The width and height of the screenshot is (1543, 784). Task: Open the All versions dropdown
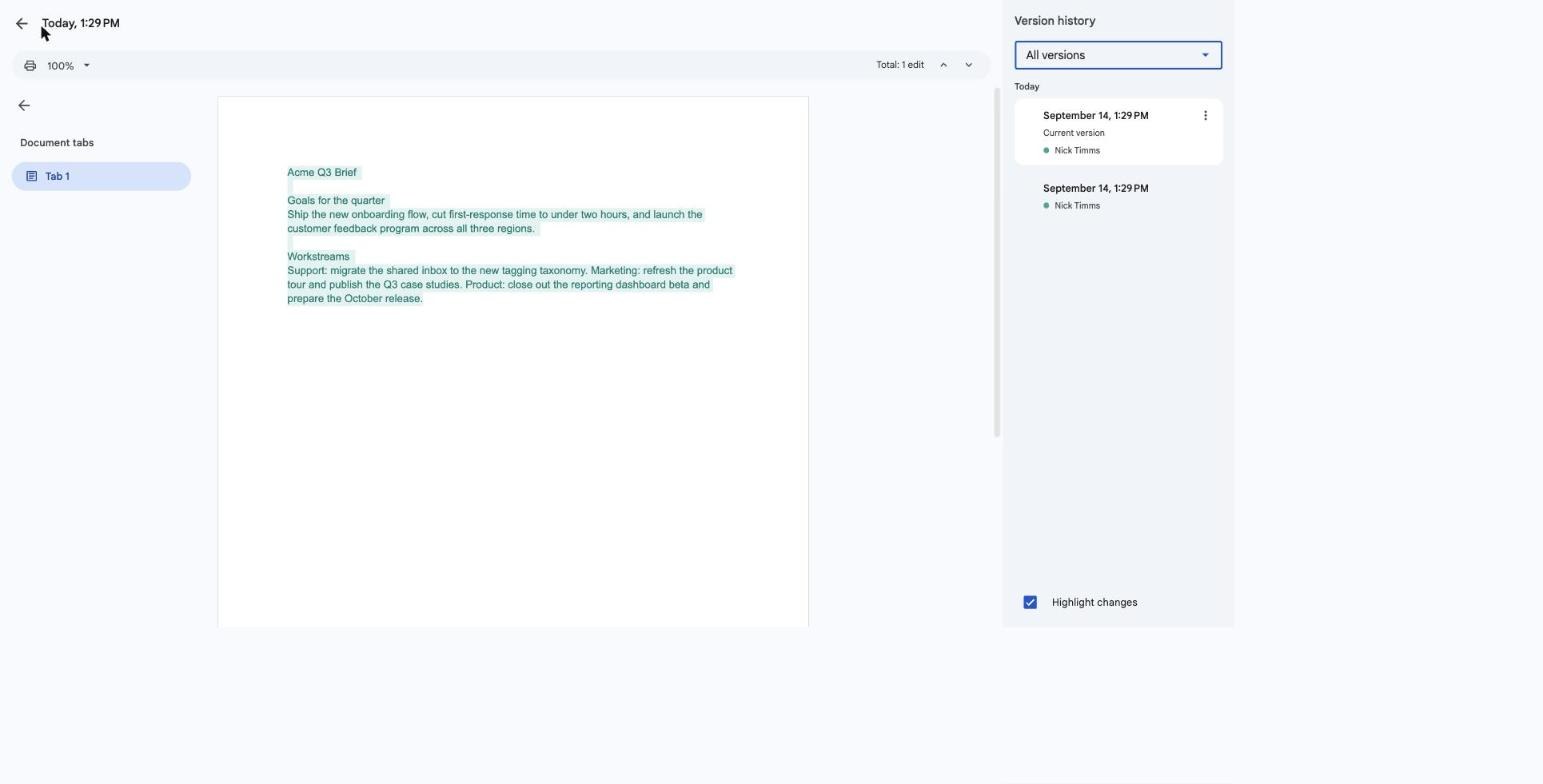coord(1118,55)
